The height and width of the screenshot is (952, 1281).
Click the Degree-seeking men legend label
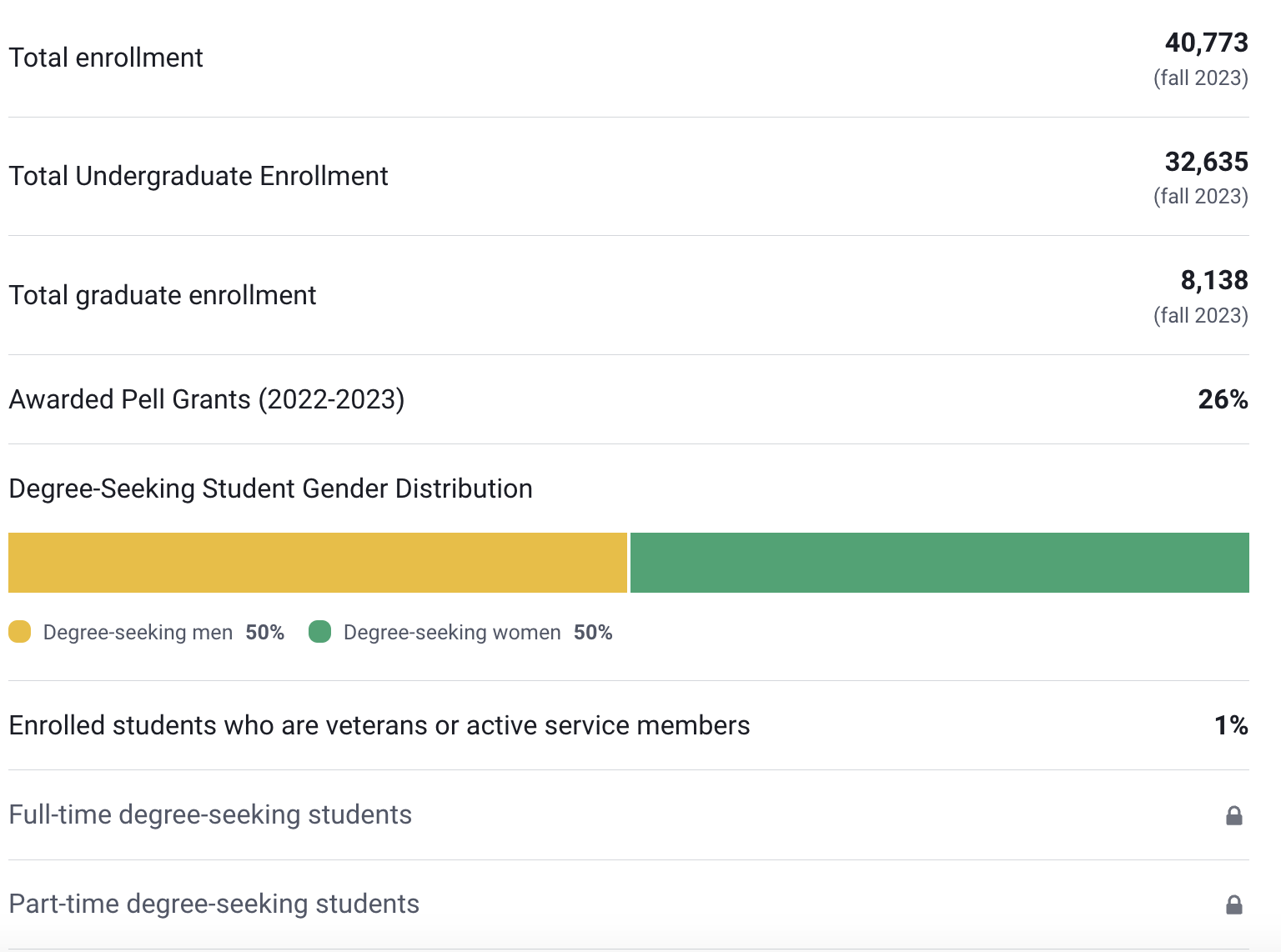(138, 633)
